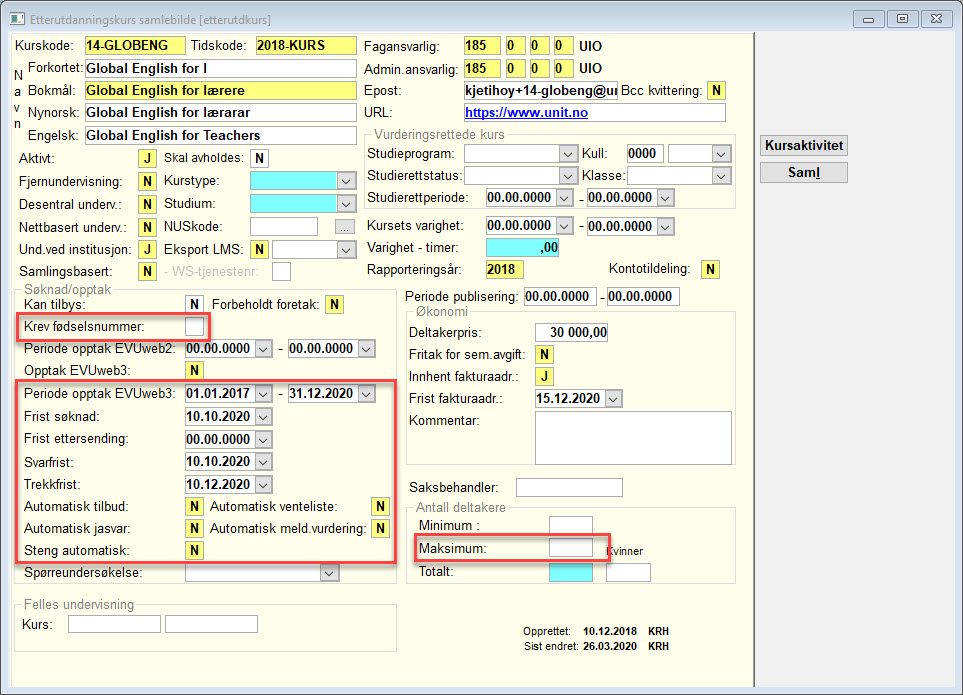Viewport: 963px width, 695px height.
Task: Toggle the Aktivt J/N field
Action: [x=147, y=158]
